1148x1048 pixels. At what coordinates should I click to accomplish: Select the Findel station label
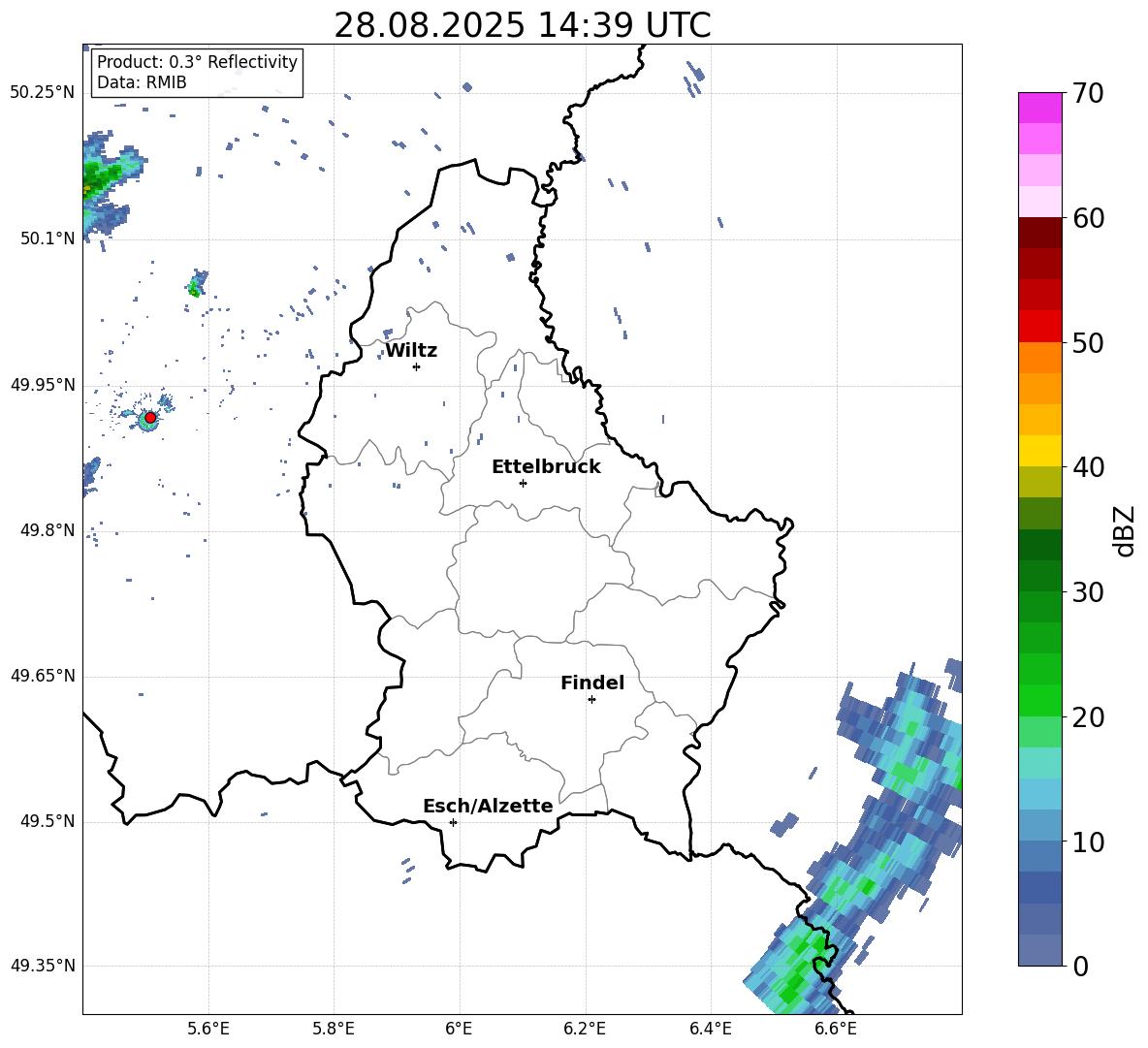(x=592, y=683)
